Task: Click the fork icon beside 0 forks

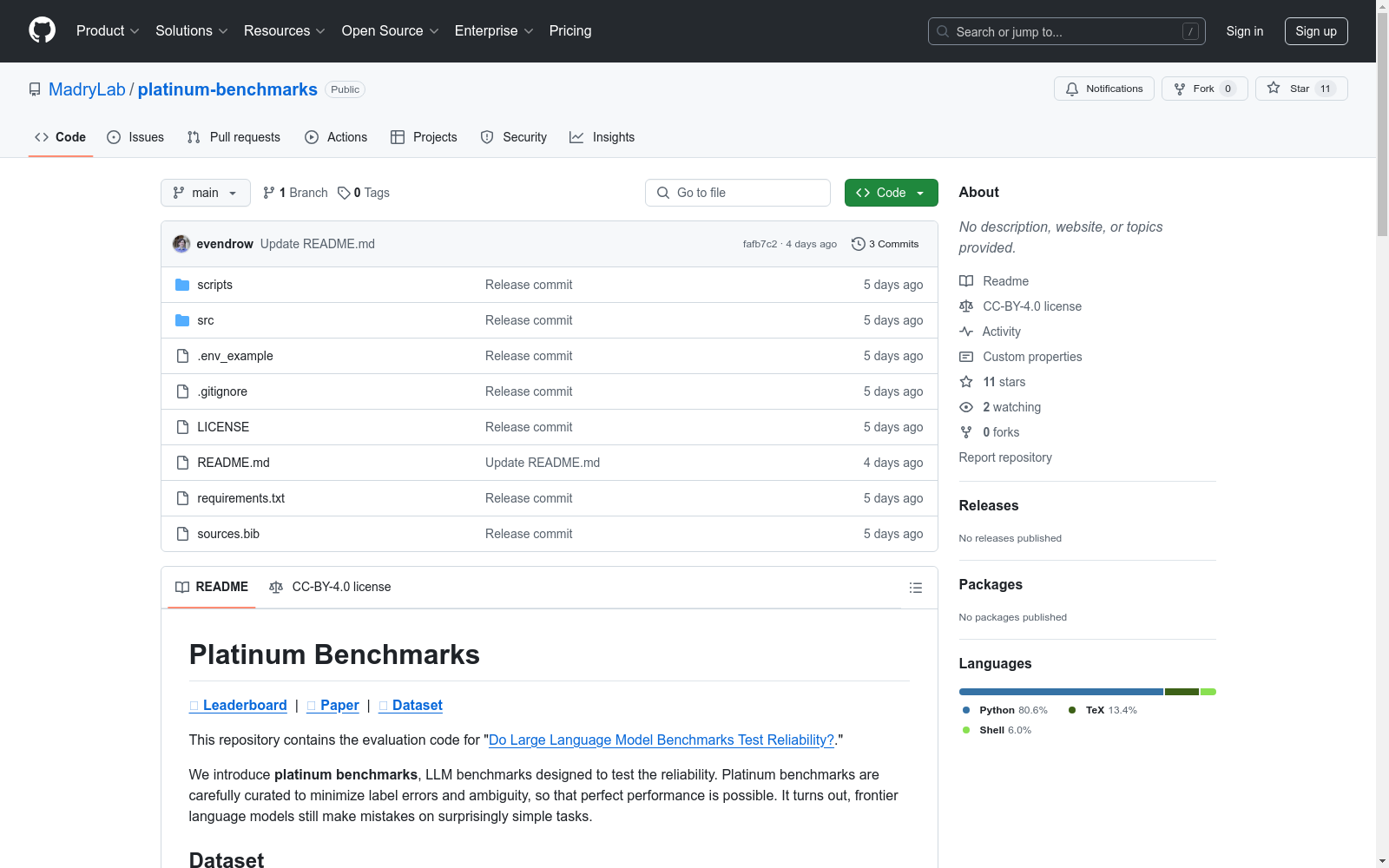Action: click(966, 432)
